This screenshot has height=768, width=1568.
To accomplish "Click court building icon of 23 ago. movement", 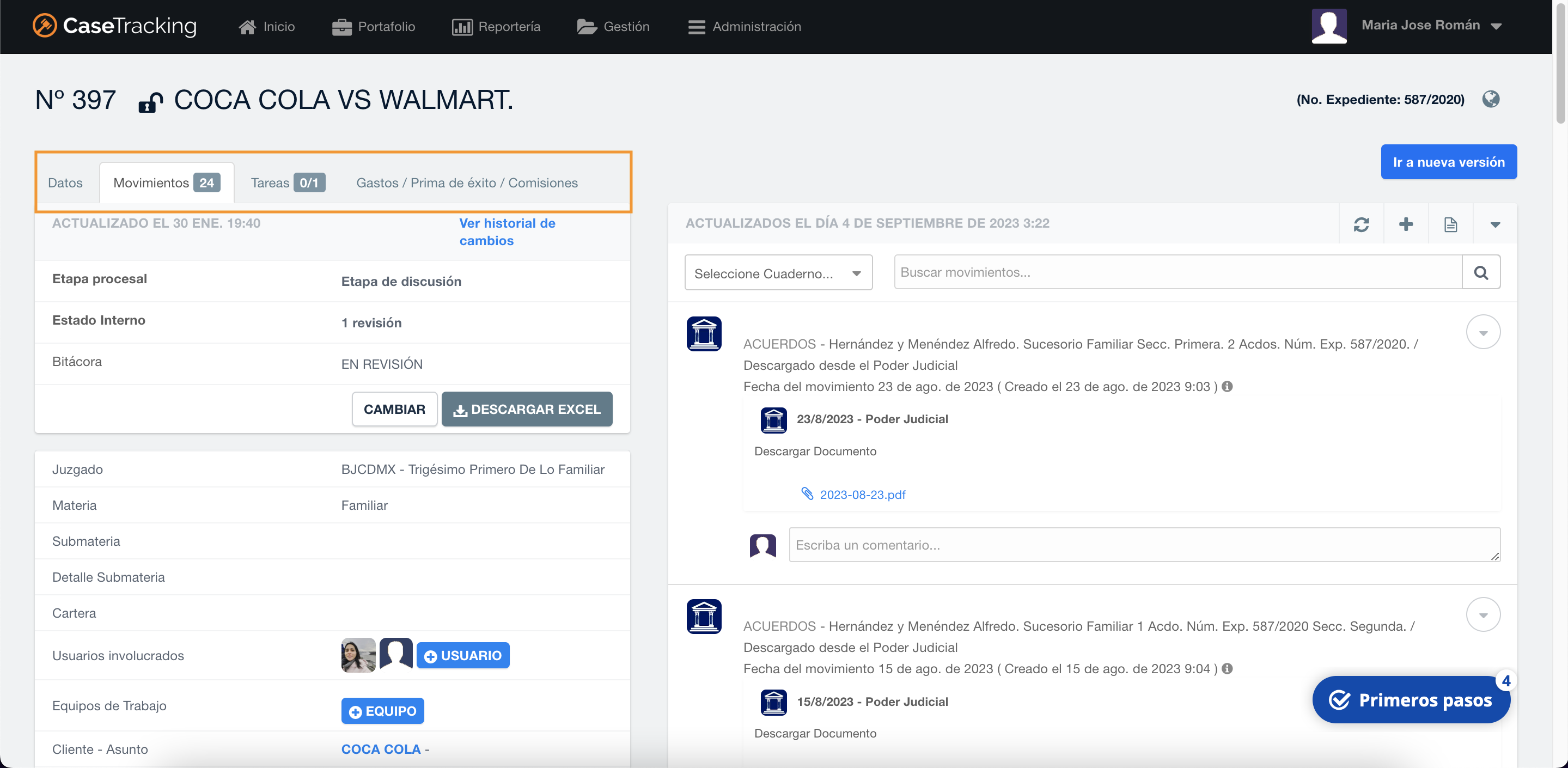I will point(704,333).
